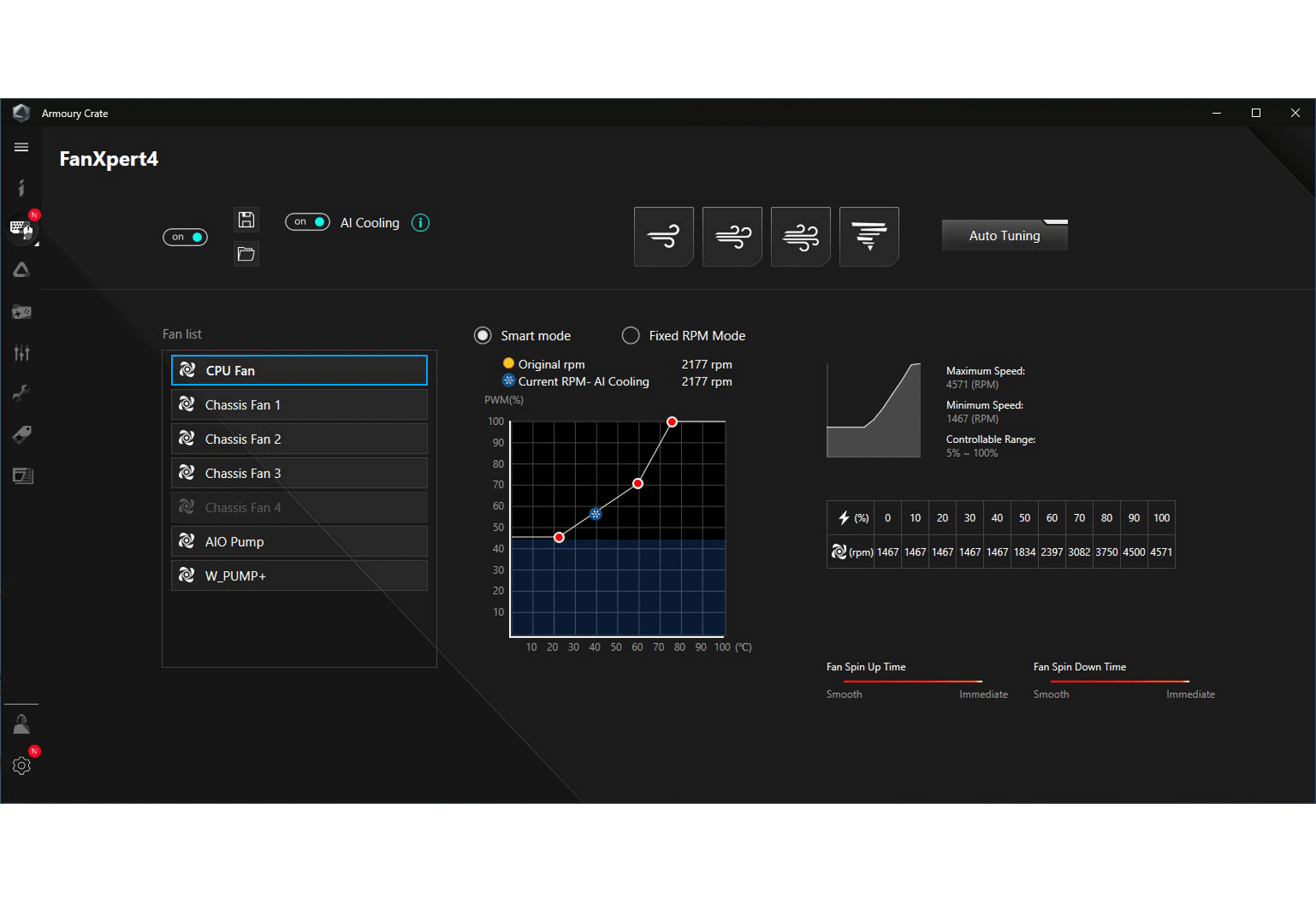Open Game Library controller icon in sidebar
Screen dimensions: 1316x902
22,312
